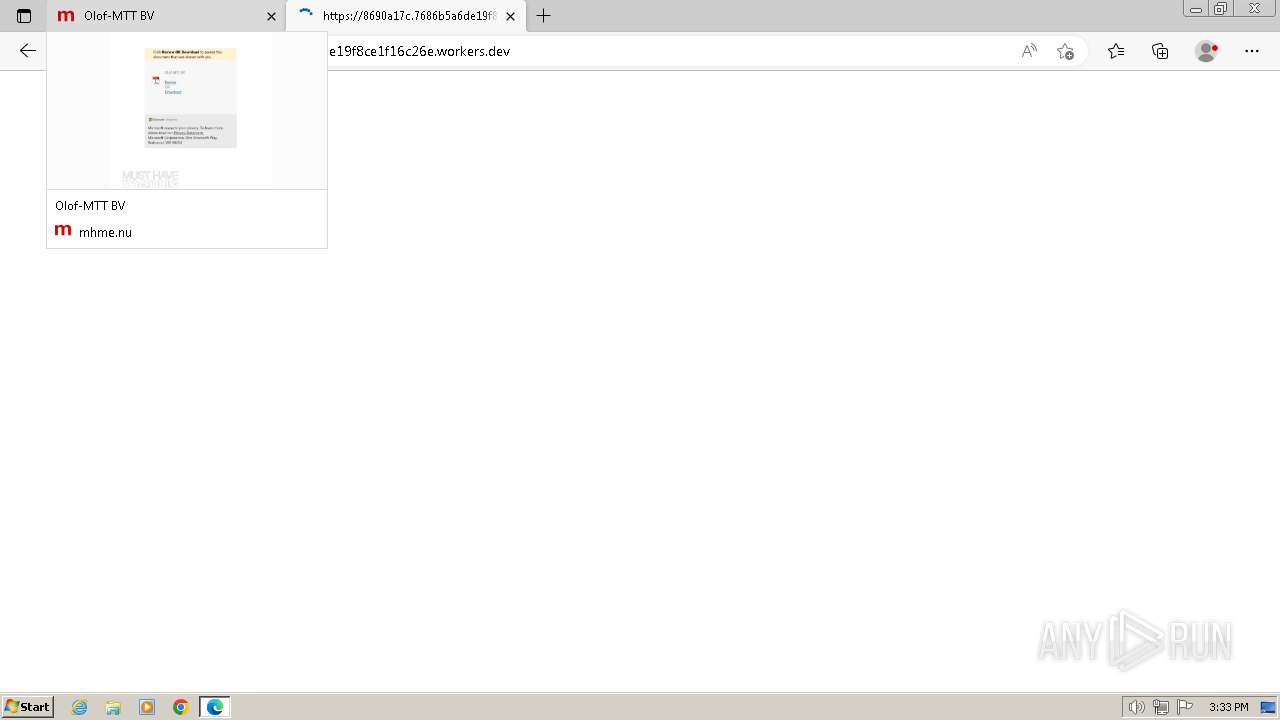
Task: Open the user profile menu
Action: (x=1207, y=51)
